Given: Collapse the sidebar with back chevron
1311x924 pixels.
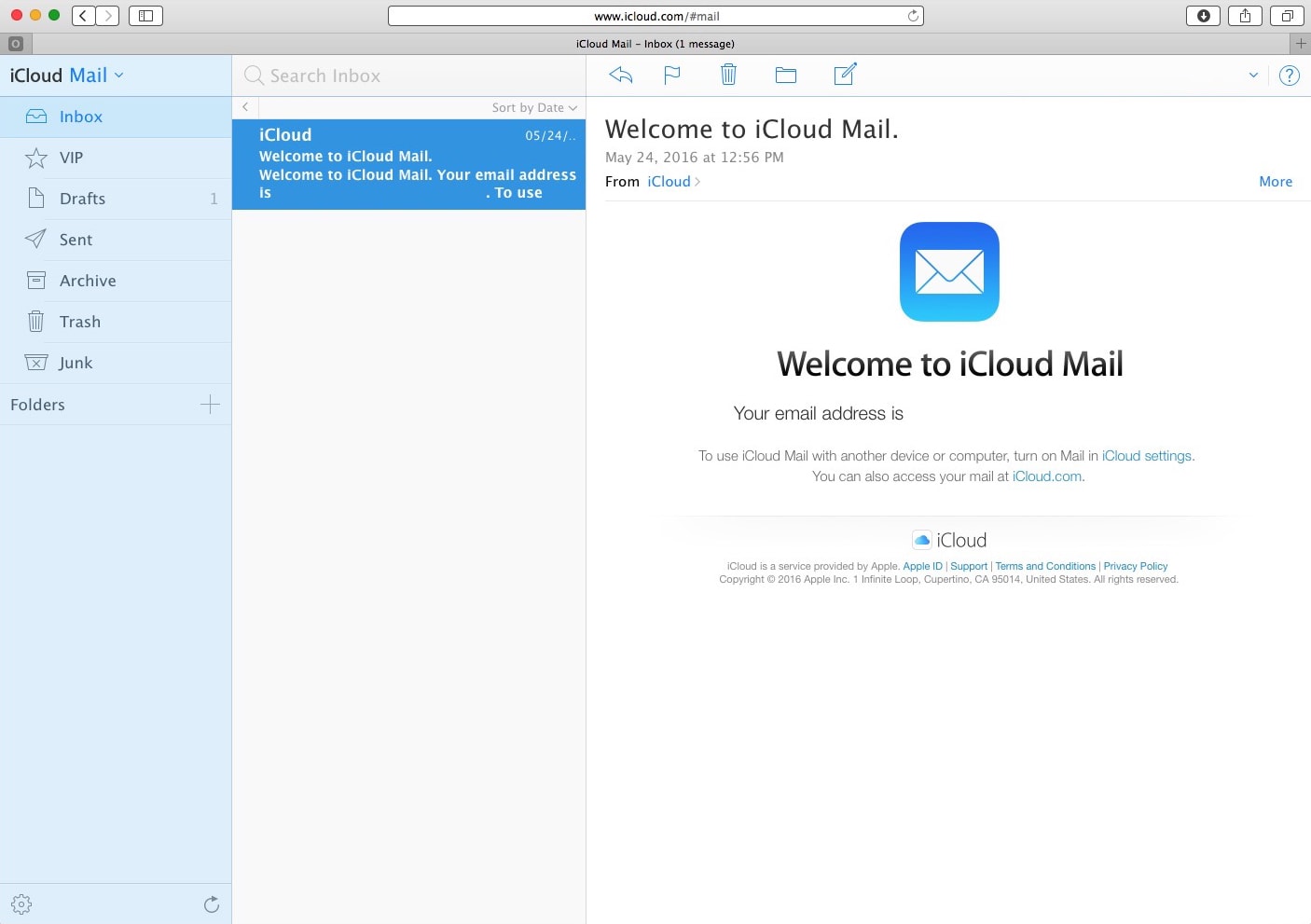Looking at the screenshot, I should pos(245,107).
